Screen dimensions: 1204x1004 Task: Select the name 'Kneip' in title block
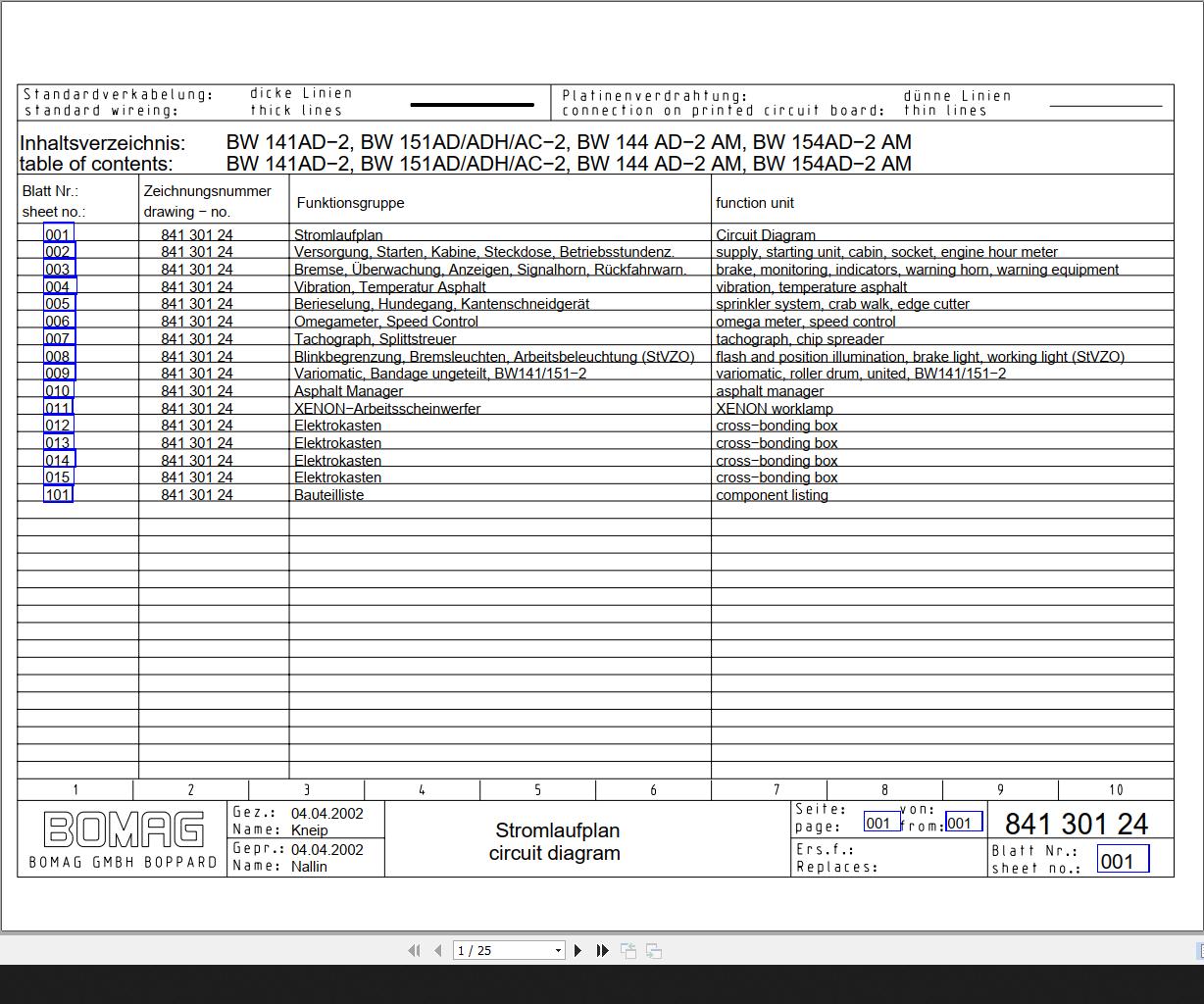coord(309,830)
